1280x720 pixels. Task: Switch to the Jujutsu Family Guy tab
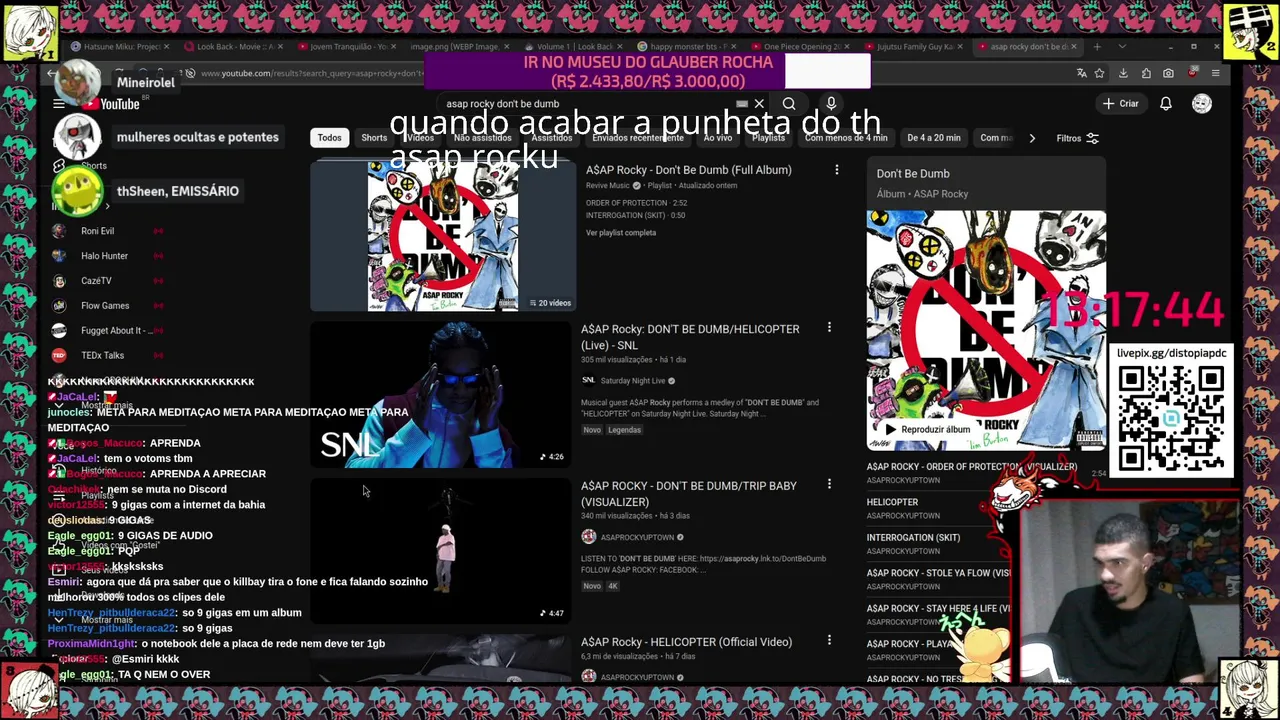[x=913, y=47]
